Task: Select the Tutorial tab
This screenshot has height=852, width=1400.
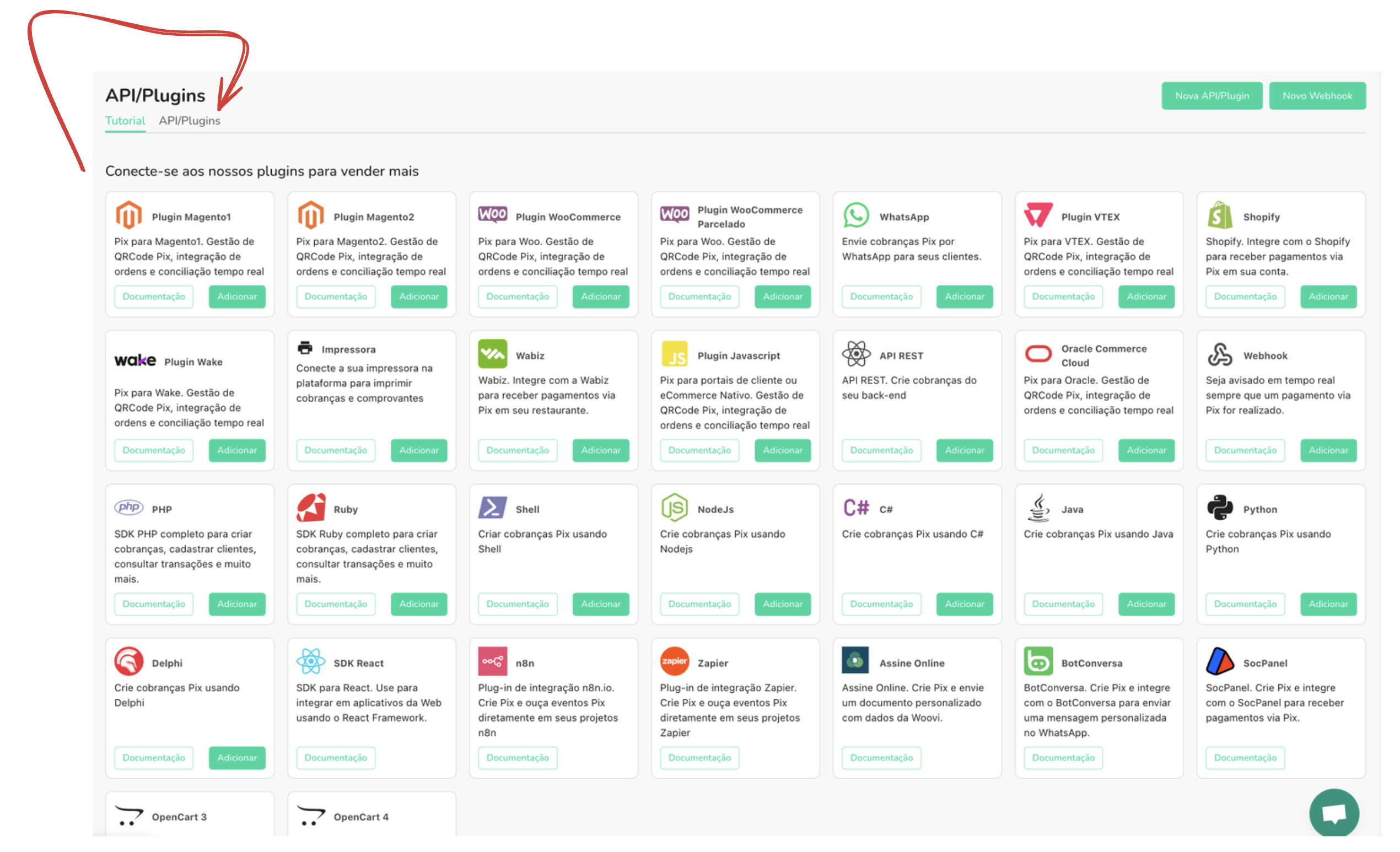Action: point(125,121)
